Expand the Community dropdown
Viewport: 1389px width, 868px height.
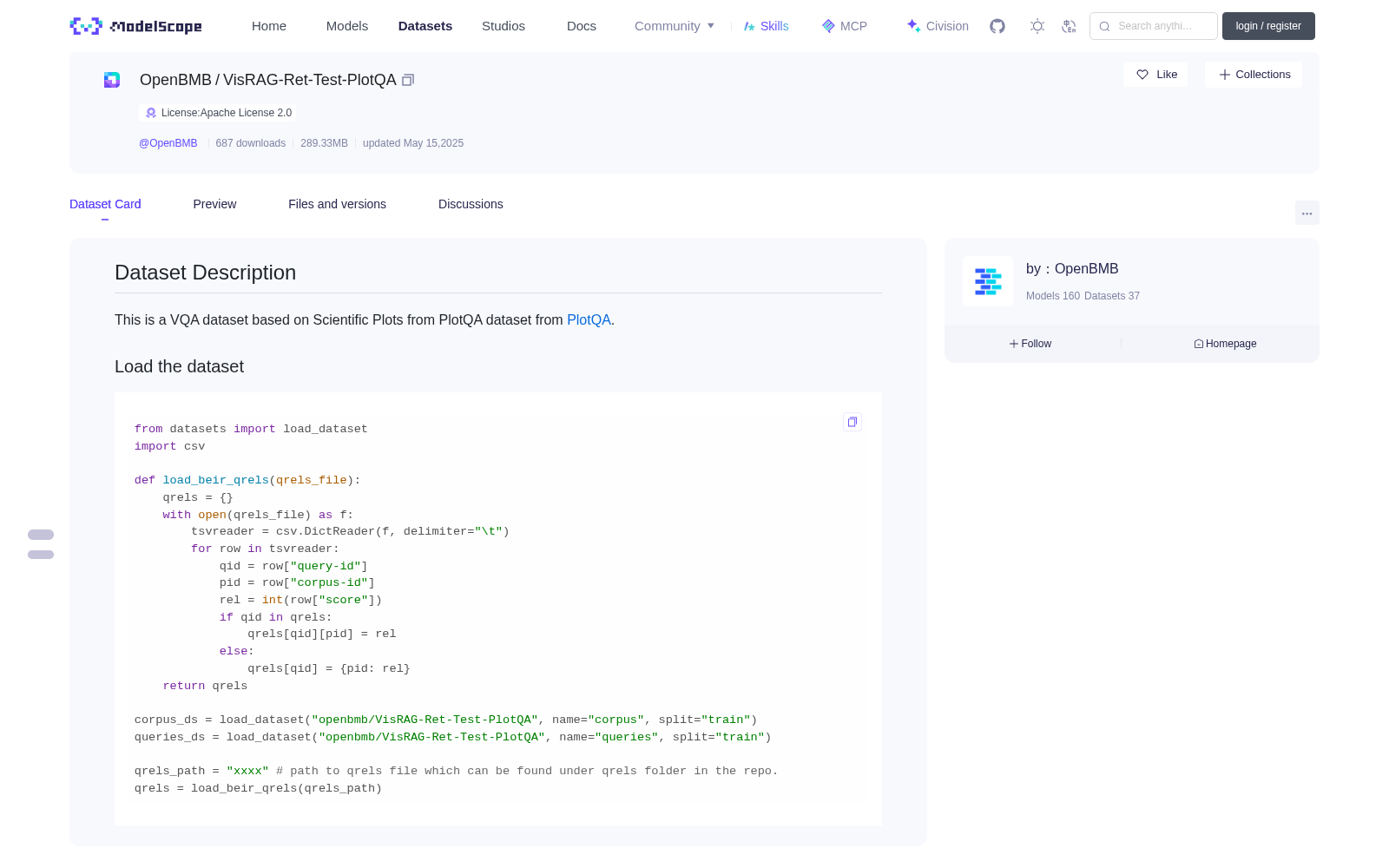click(x=675, y=26)
